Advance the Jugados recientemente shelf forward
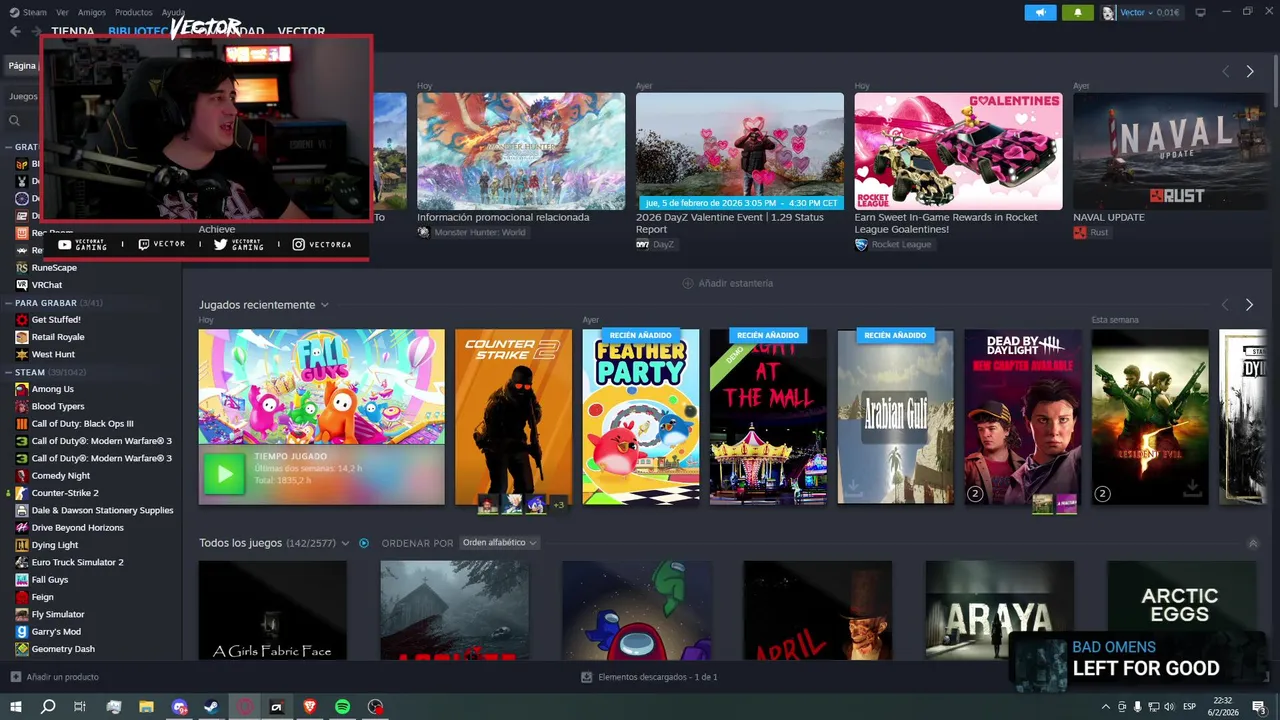Viewport: 1280px width, 720px height. [1249, 305]
